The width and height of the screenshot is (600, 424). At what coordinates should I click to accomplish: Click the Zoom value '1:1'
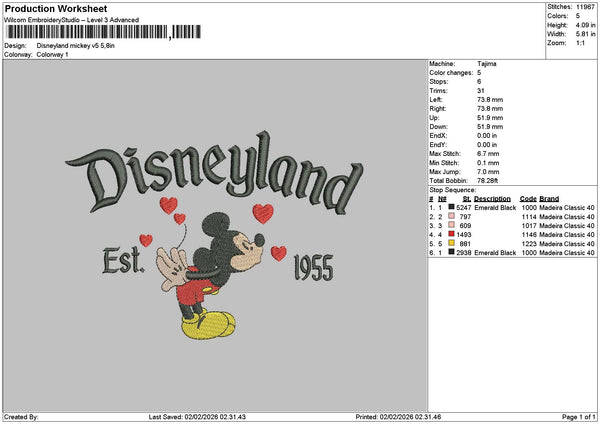pos(580,43)
